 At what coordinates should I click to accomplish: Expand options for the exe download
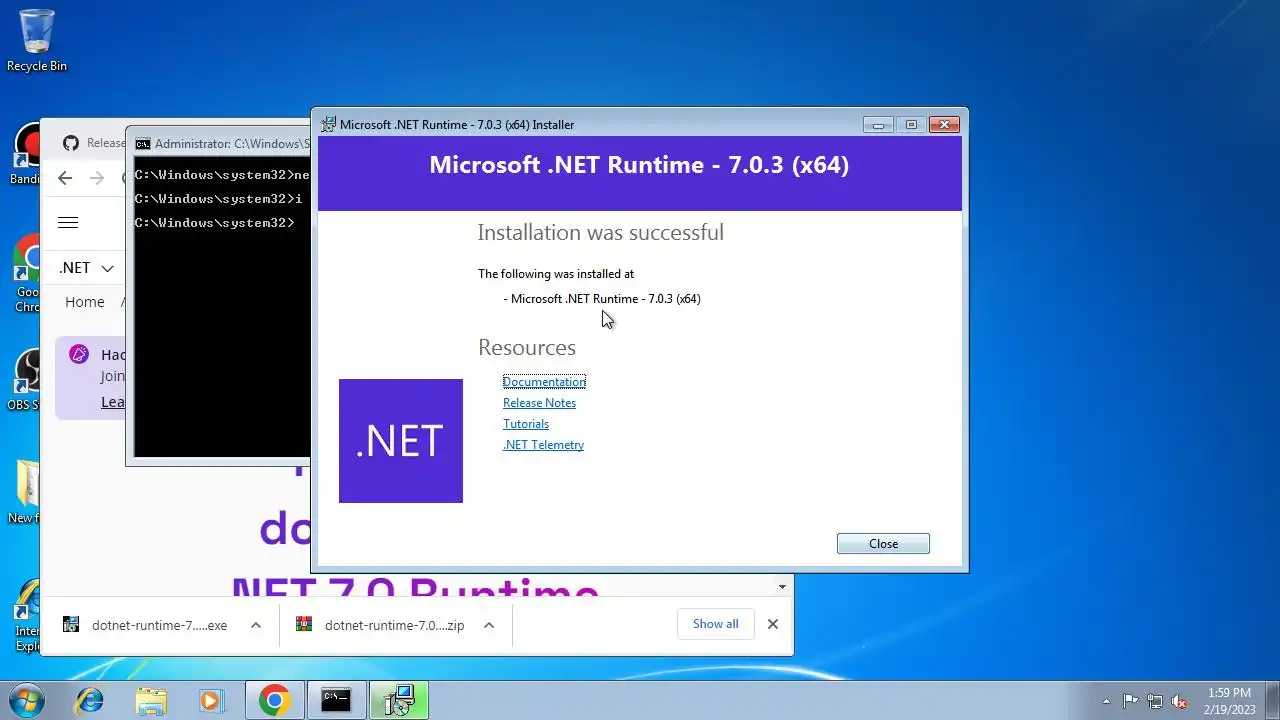point(256,625)
